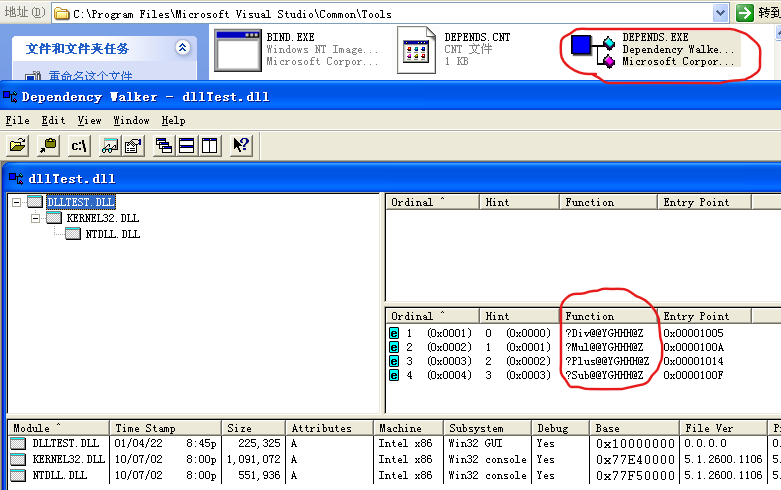Select the ?Sub@@YGHHH@Z function entry
This screenshot has height=490, width=781.
604,374
